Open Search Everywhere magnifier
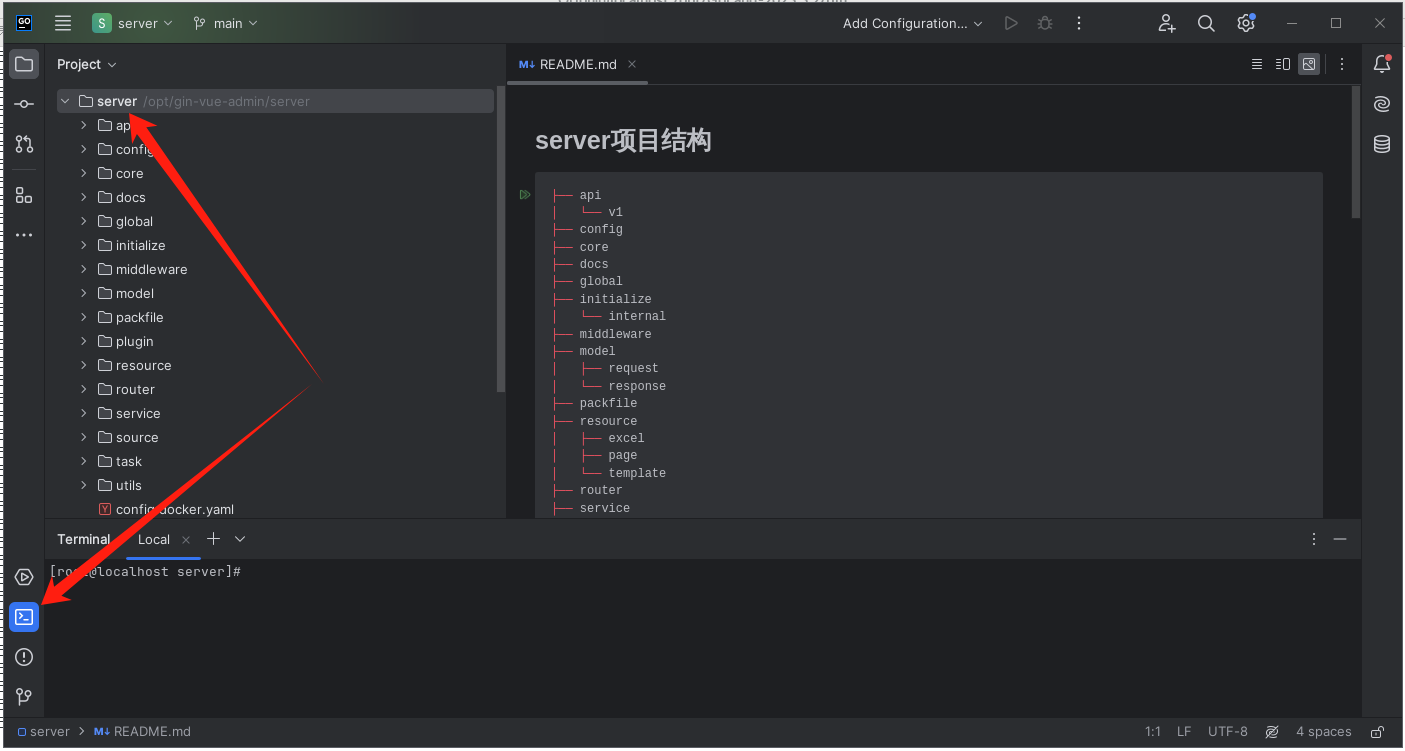The image size is (1405, 751). coord(1206,23)
